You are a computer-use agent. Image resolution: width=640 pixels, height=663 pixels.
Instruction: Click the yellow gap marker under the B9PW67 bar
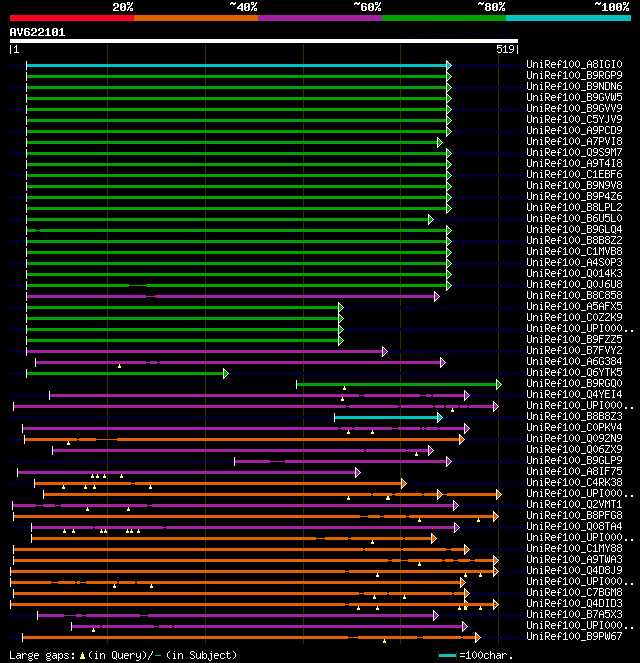(384, 641)
